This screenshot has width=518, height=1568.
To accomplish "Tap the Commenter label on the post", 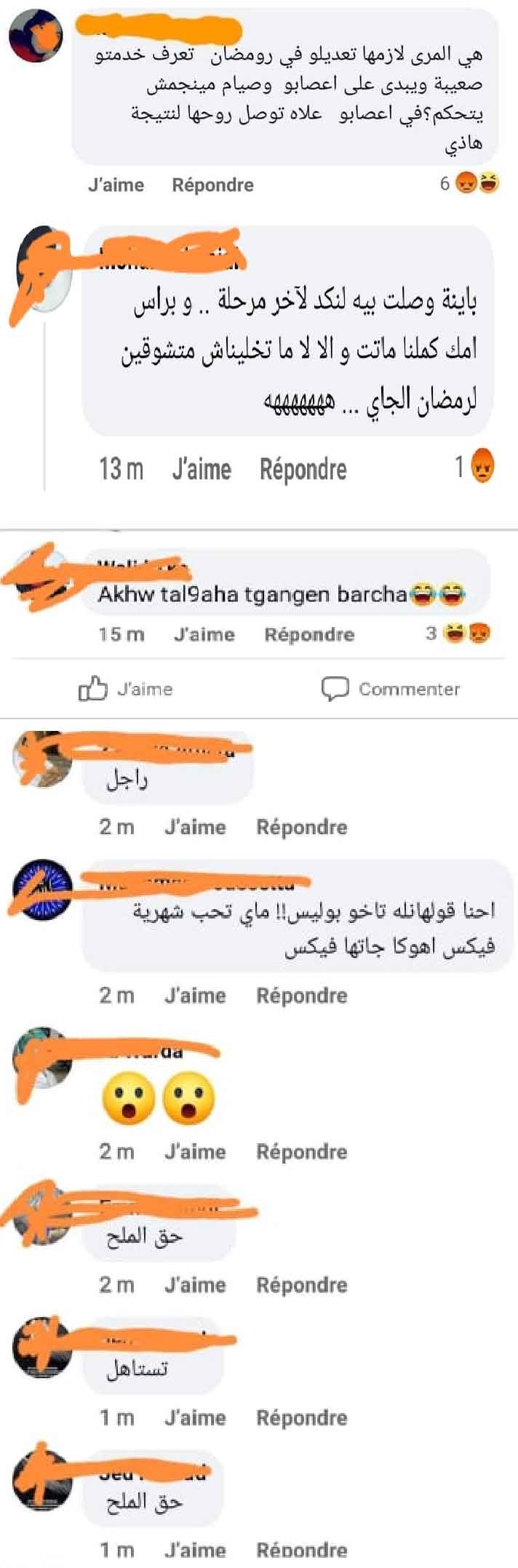I will tap(409, 689).
